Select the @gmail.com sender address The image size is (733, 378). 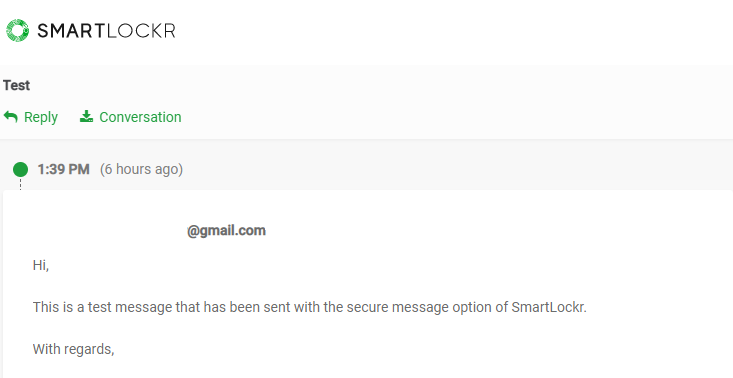click(226, 231)
